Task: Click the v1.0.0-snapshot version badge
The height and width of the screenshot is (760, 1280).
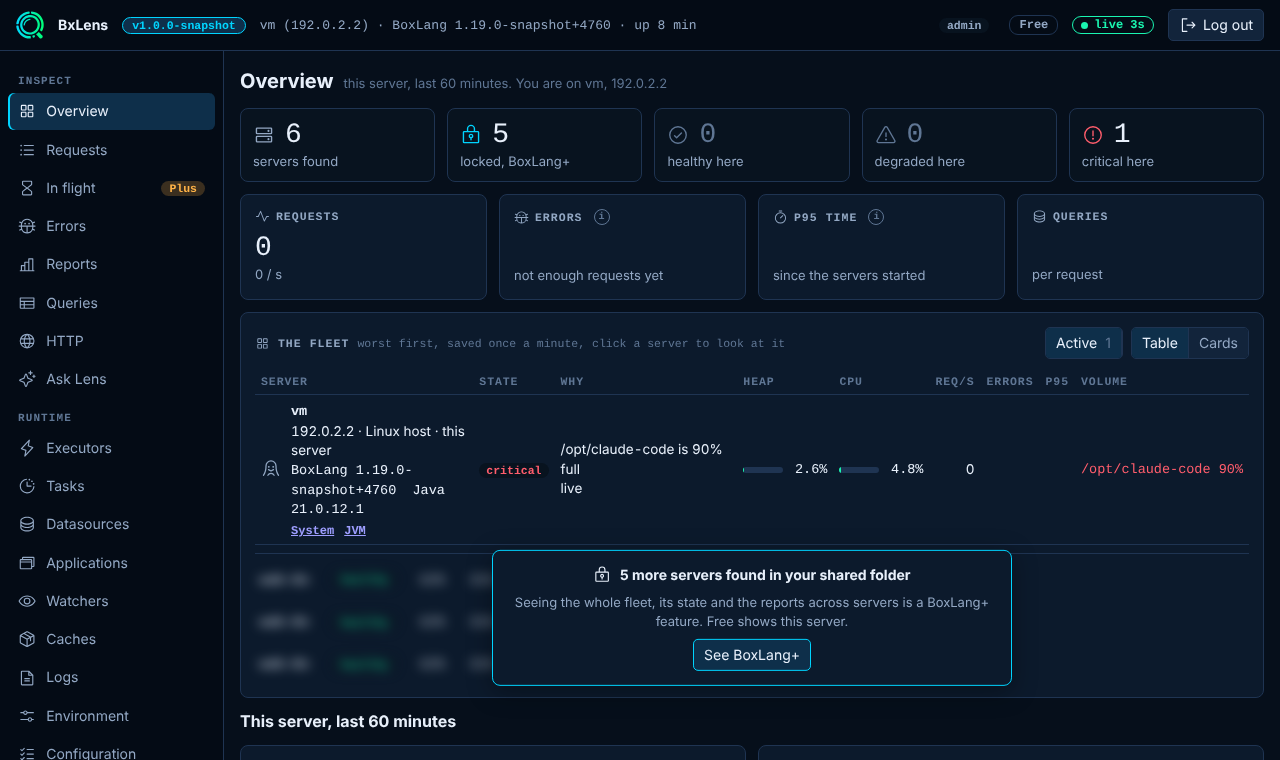Action: coord(184,25)
